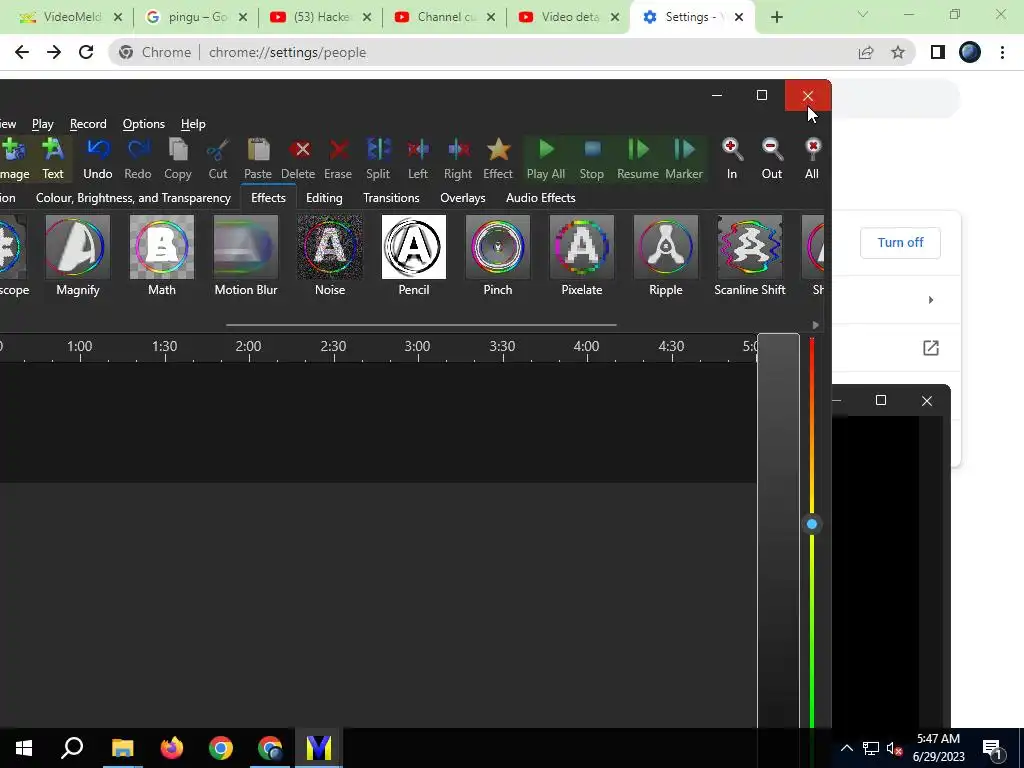This screenshot has width=1024, height=768.
Task: Select the Pencil effect thumbnail
Action: click(x=414, y=256)
